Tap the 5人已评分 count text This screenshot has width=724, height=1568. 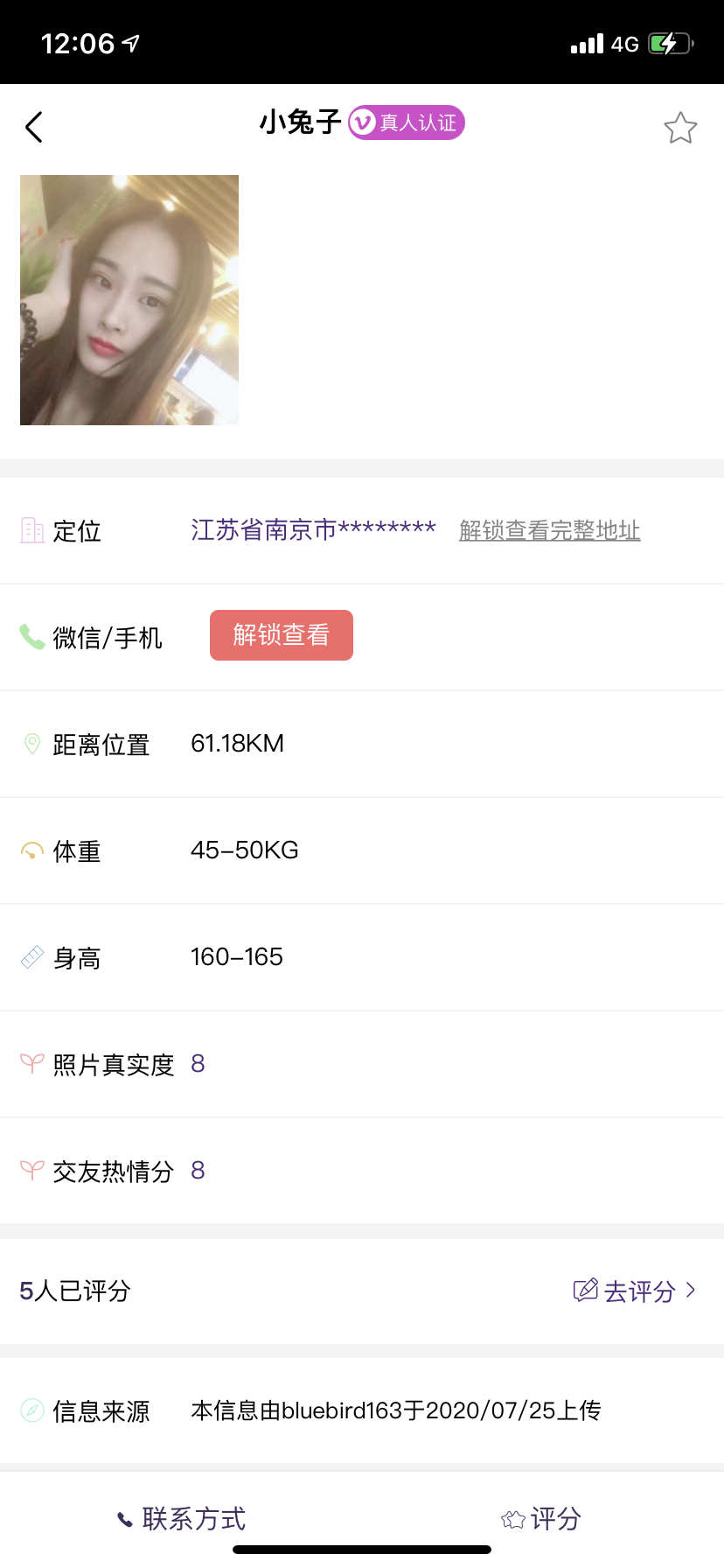(75, 1291)
